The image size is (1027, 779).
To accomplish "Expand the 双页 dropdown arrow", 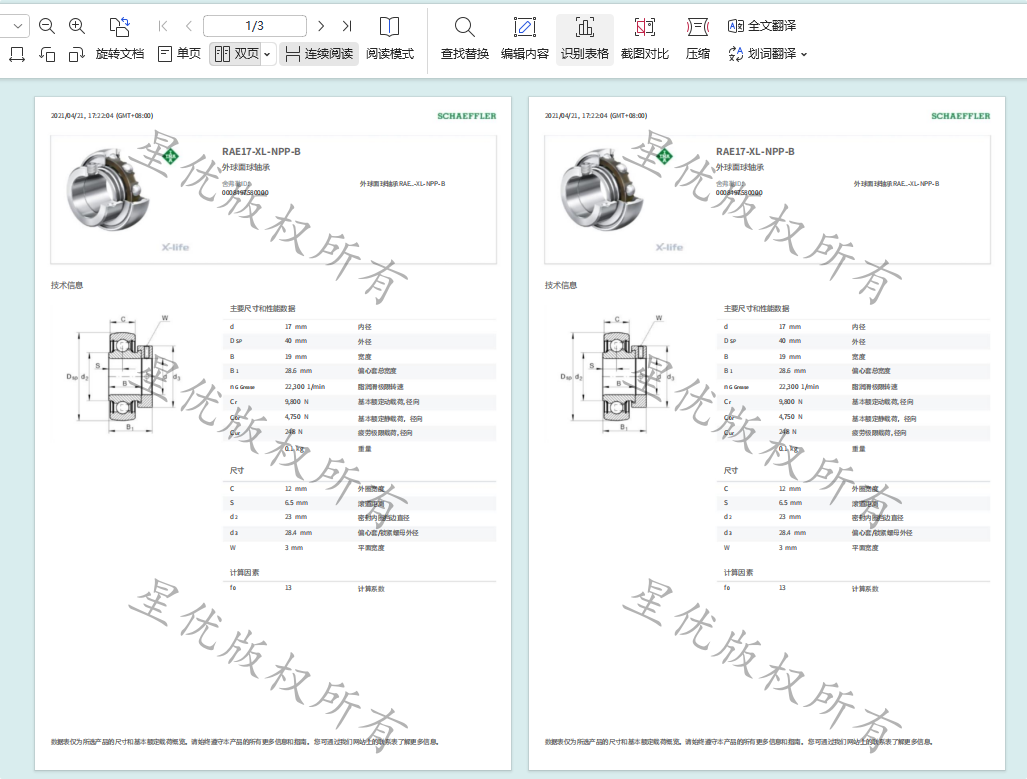I will coord(267,54).
